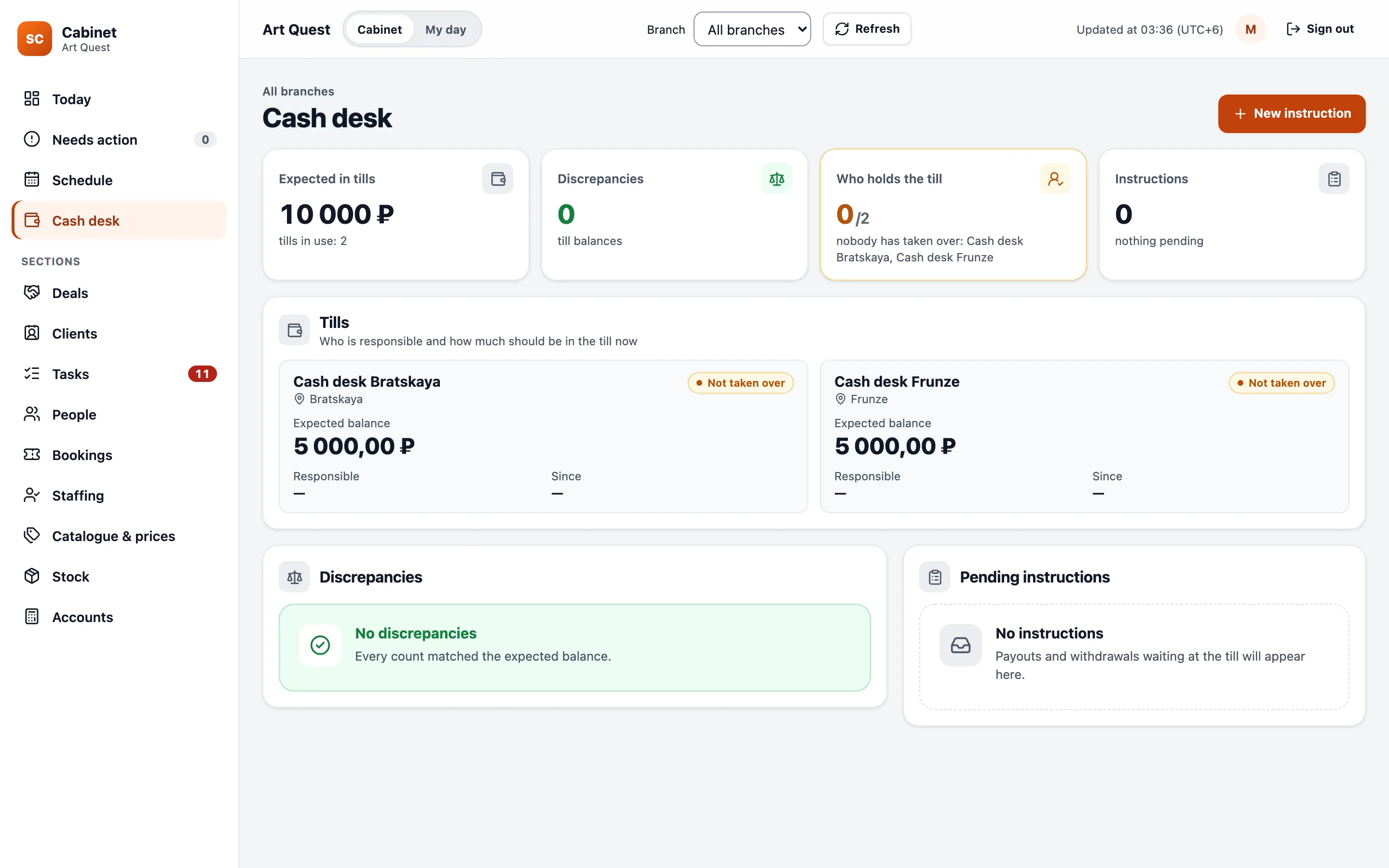This screenshot has height=868, width=1389.
Task: Click the Accounts calculator icon
Action: click(31, 617)
